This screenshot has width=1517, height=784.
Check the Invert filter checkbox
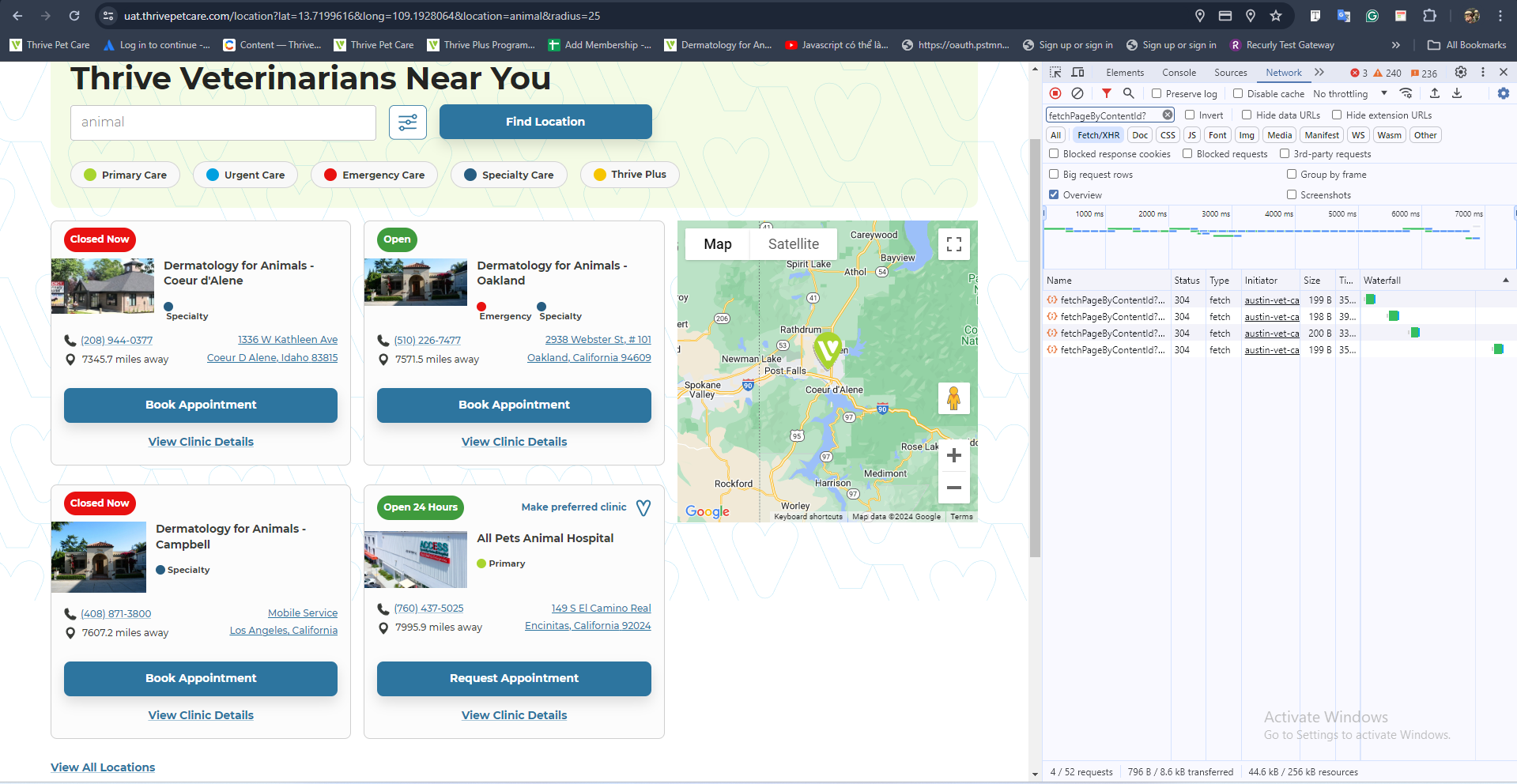tap(1190, 115)
